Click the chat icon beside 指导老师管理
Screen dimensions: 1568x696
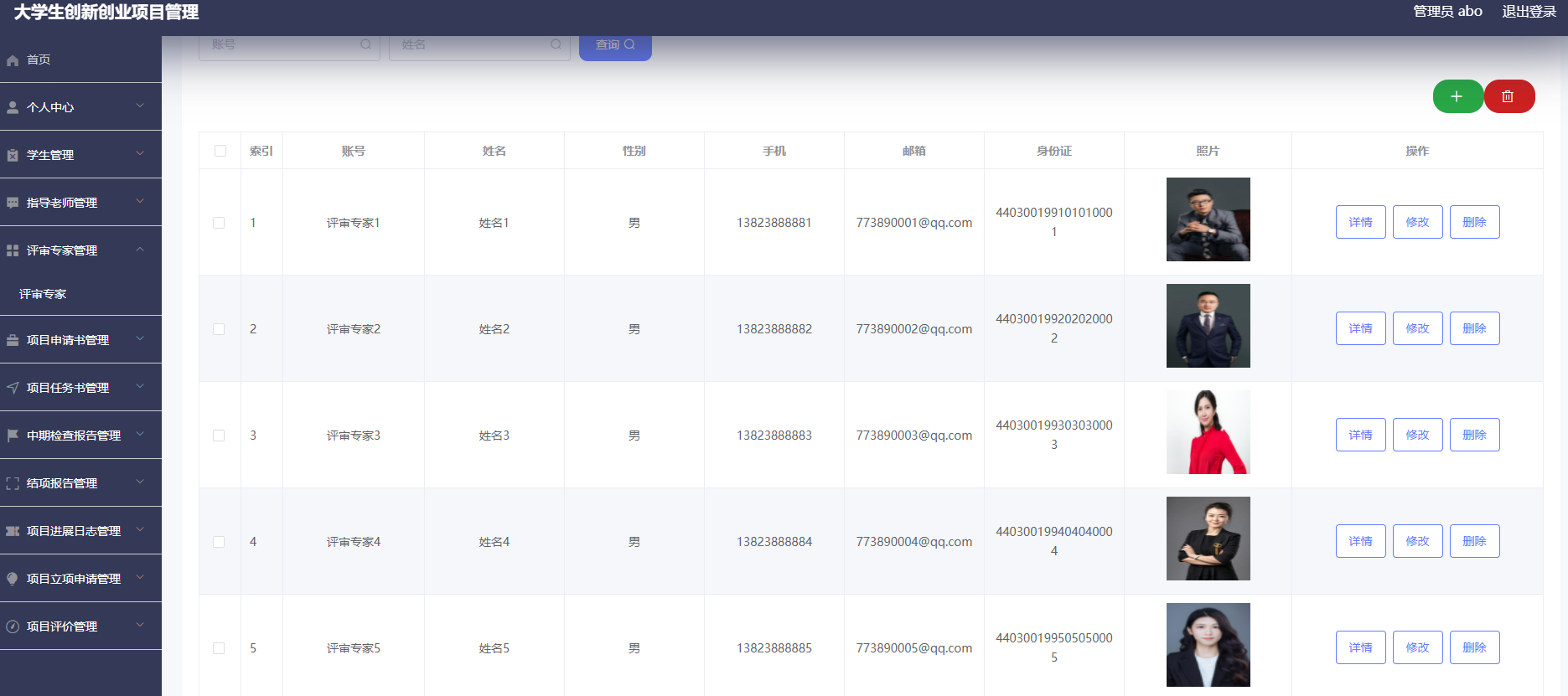13,203
